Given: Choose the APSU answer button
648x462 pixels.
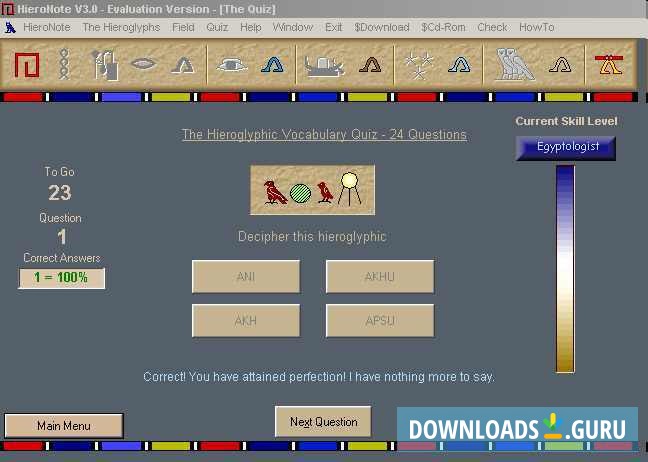Looking at the screenshot, I should (x=380, y=321).
